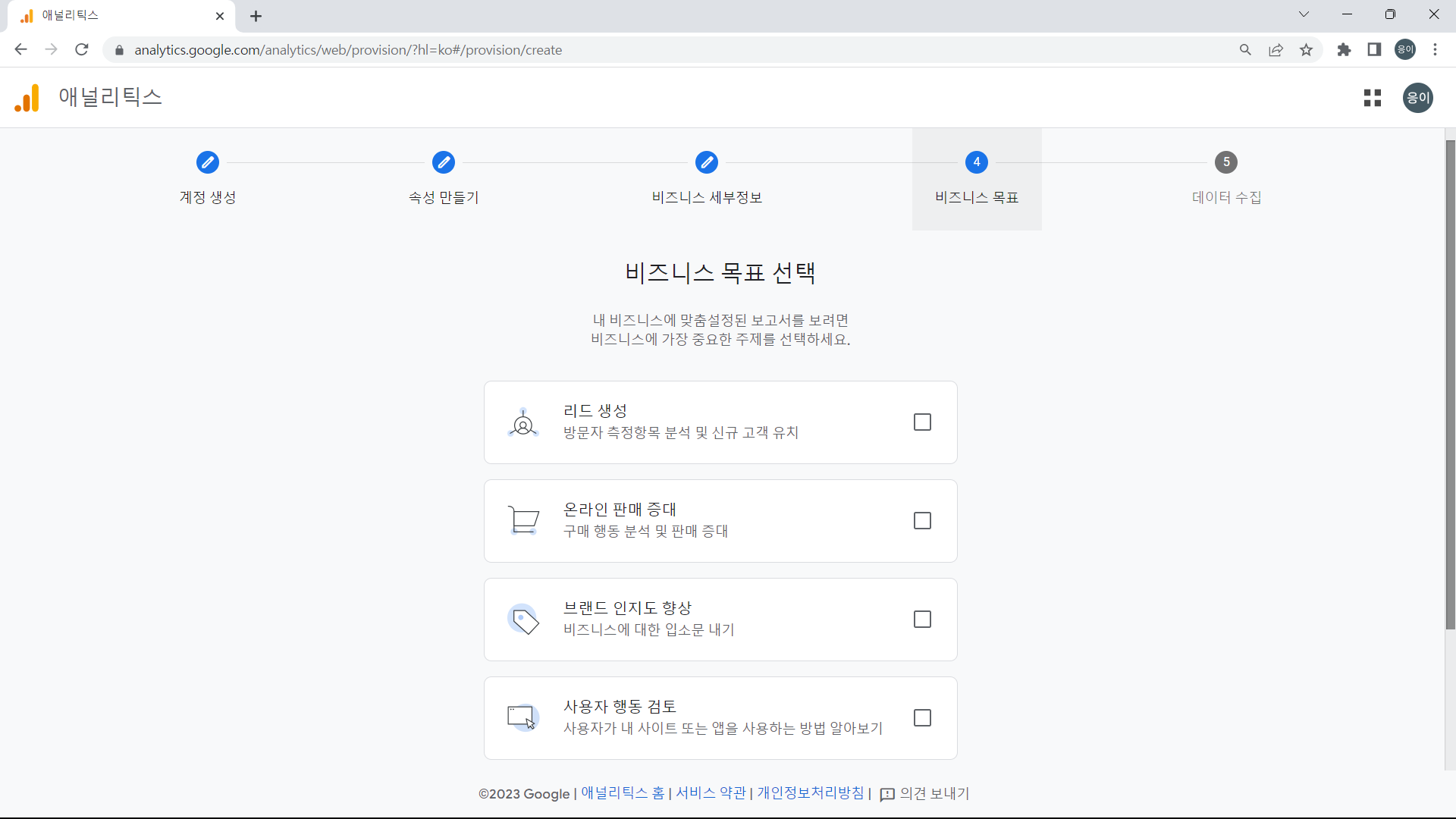
Task: Check the 사용자 행동 검토 checkbox
Action: coord(922,718)
